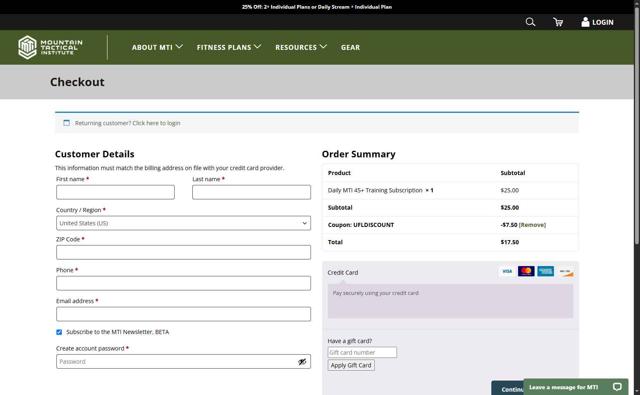
Task: Focus the Gift card number field
Action: [x=362, y=352]
